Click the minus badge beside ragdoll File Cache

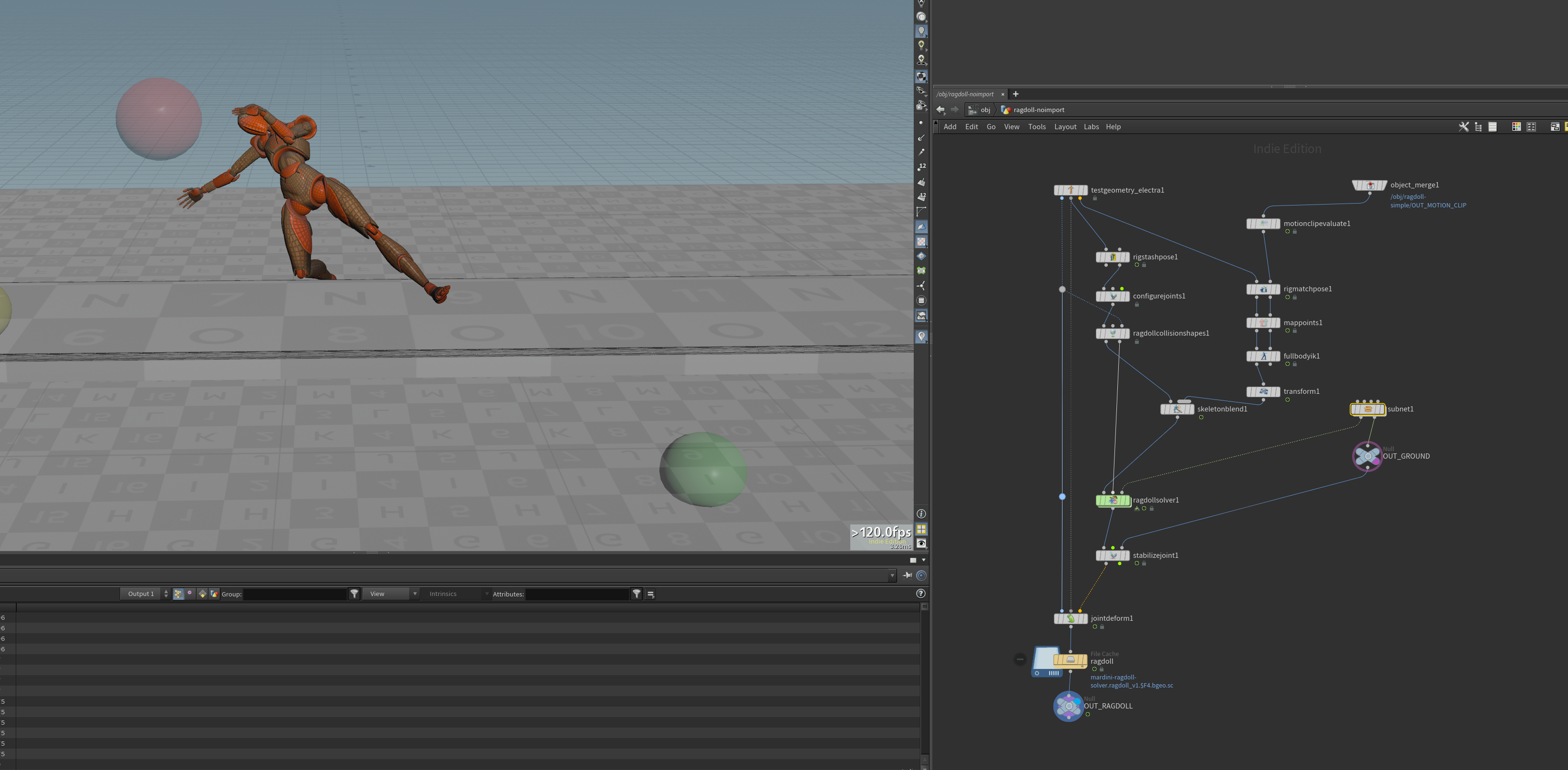[x=1020, y=659]
